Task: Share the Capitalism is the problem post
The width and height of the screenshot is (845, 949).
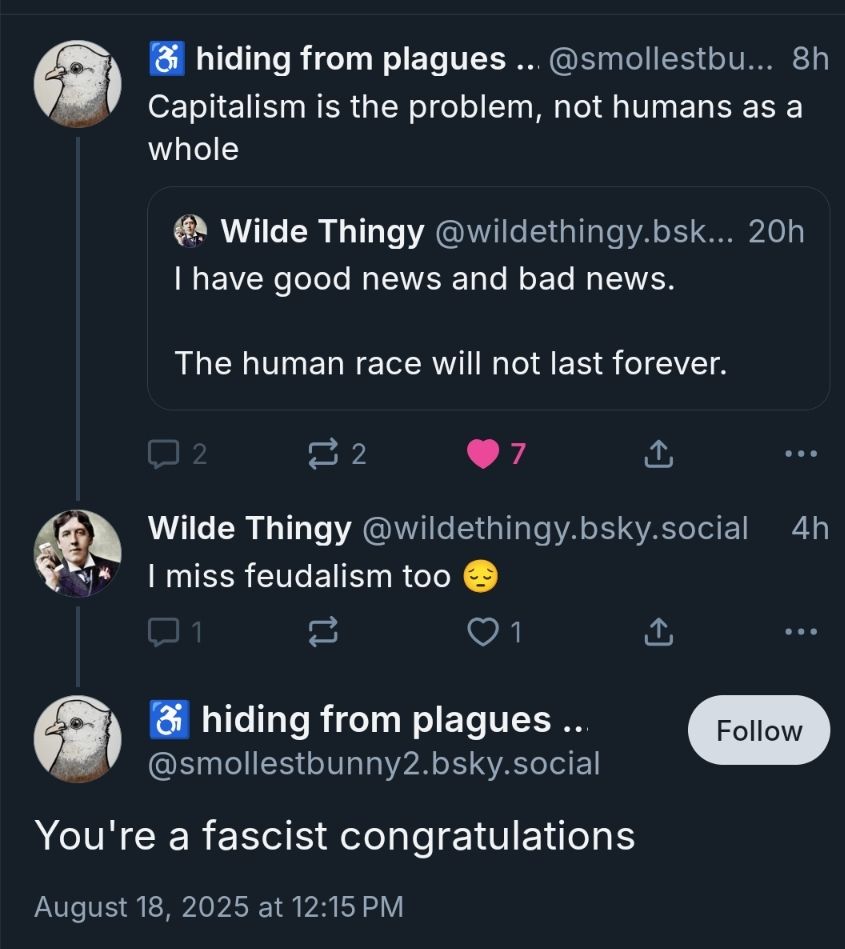Action: click(657, 455)
